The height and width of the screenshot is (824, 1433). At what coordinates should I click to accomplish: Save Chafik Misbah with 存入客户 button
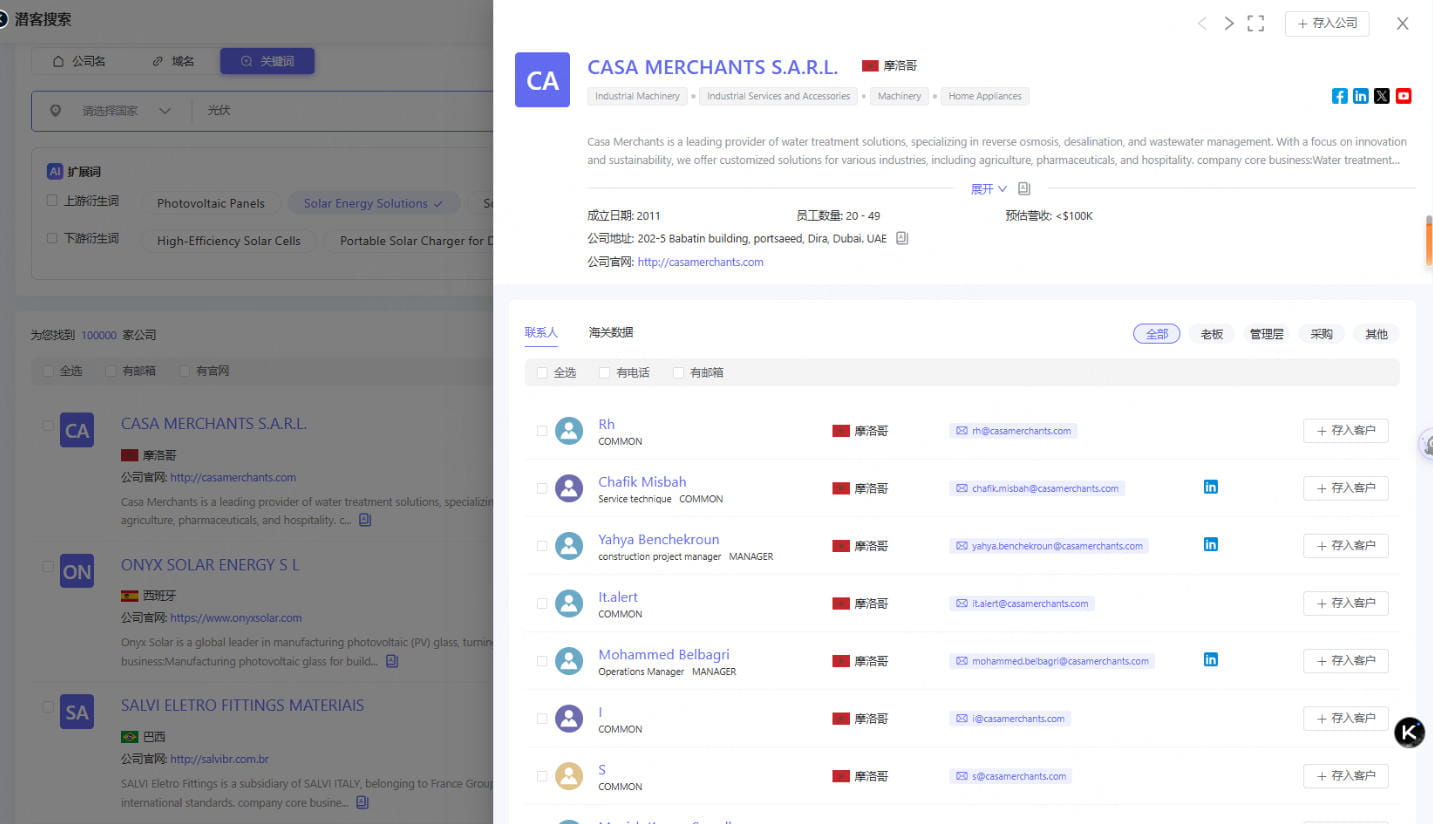click(1345, 488)
